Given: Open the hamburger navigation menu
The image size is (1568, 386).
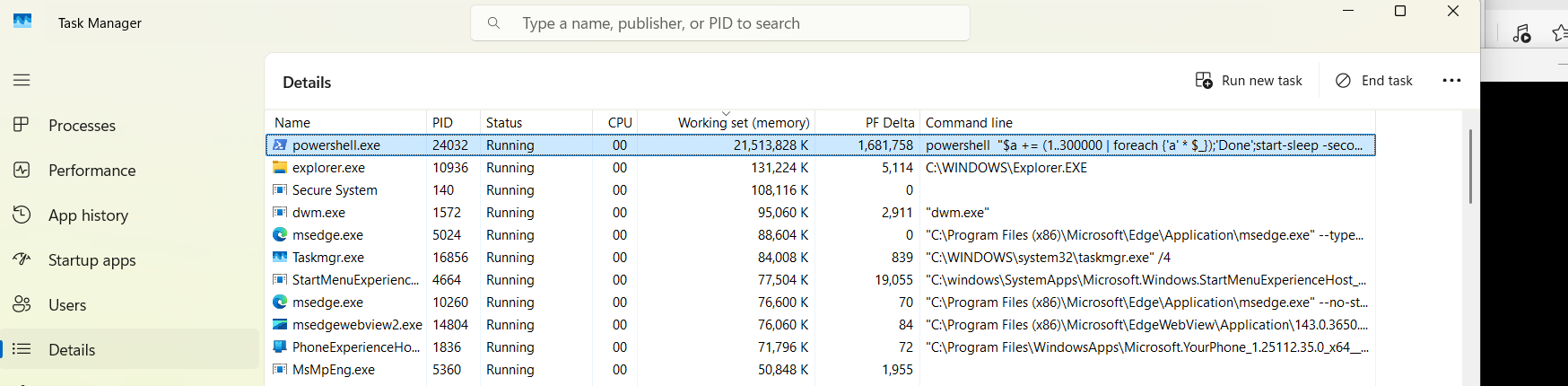Looking at the screenshot, I should pos(22,80).
